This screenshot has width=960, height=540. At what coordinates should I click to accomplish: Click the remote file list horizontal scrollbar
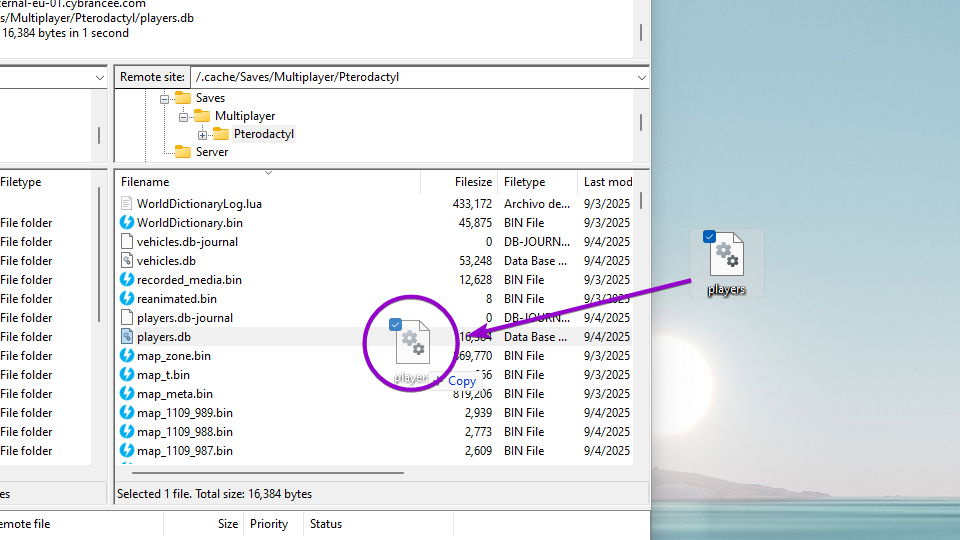tap(268, 473)
